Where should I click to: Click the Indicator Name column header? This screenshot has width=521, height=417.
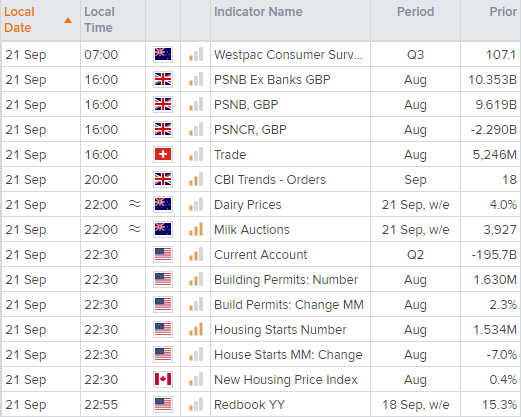tap(258, 12)
